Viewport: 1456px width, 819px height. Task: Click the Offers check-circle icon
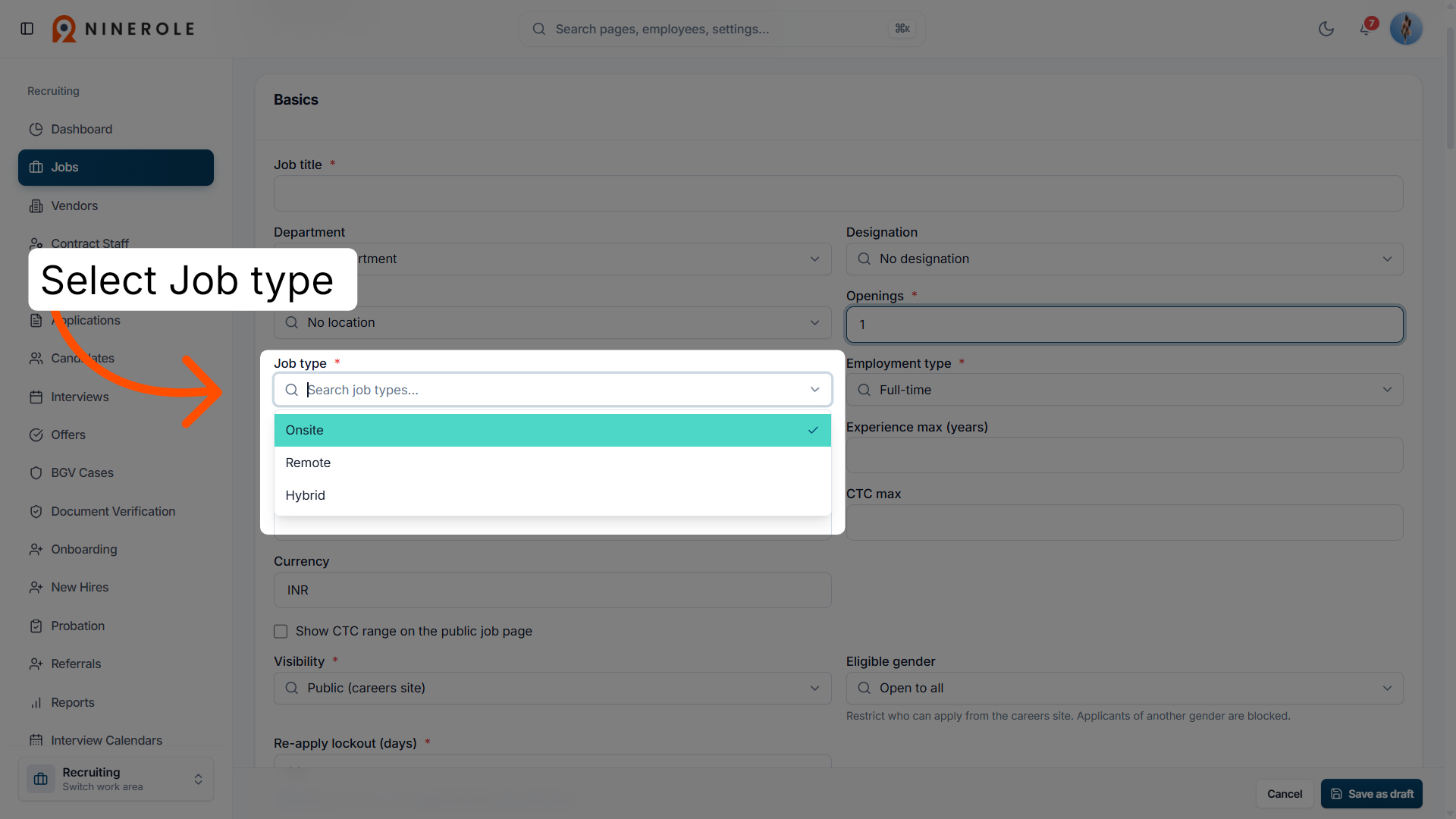click(x=36, y=435)
